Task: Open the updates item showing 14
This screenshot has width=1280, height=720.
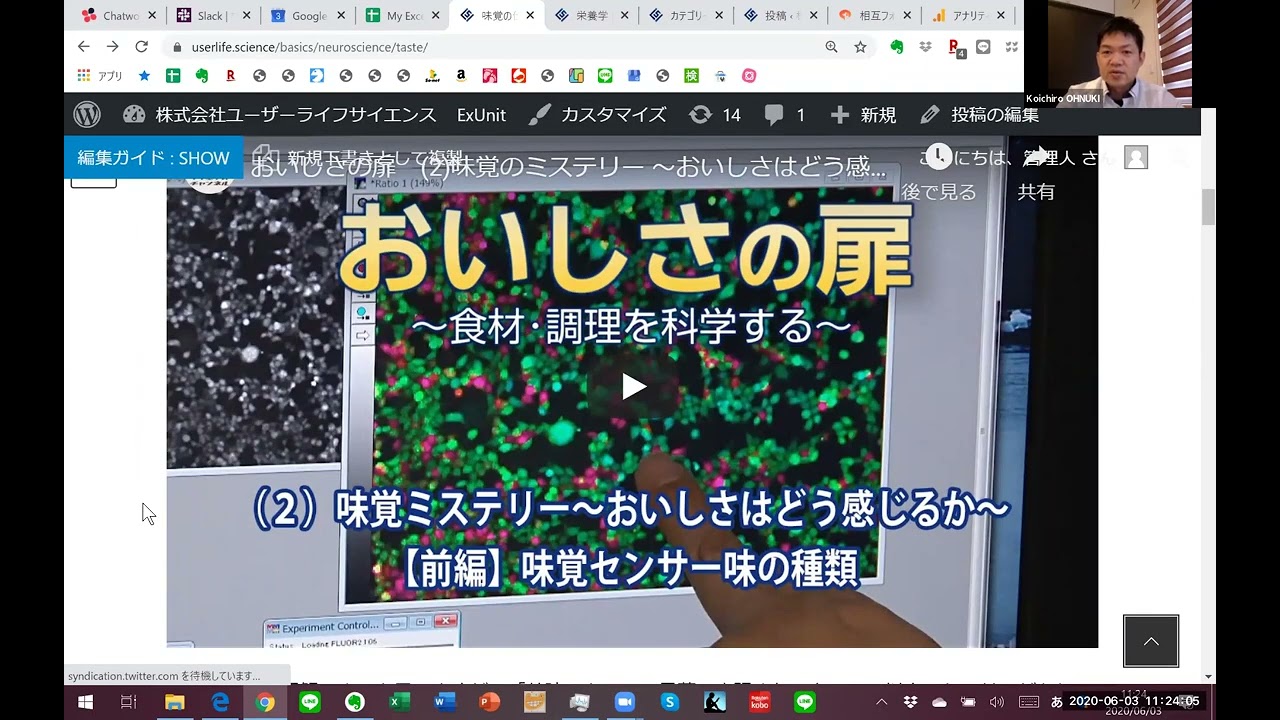Action: [715, 115]
